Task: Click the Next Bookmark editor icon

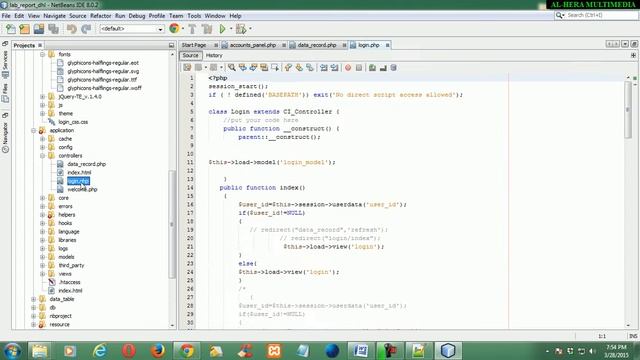Action: 299,68
